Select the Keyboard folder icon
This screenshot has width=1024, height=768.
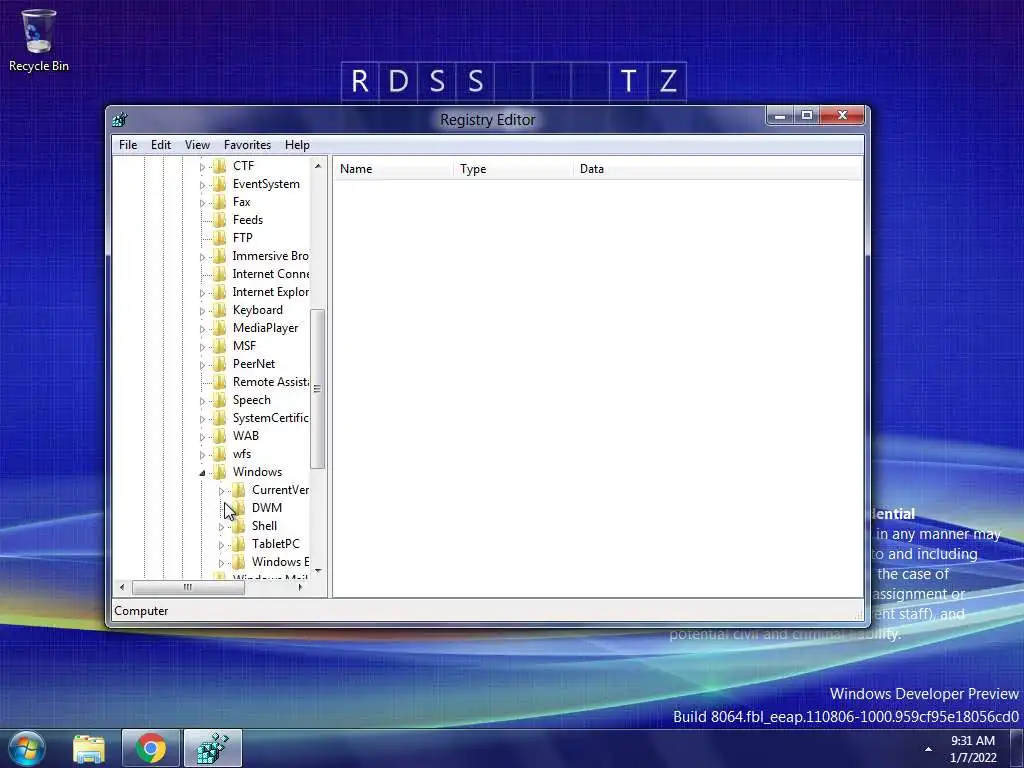pyautogui.click(x=220, y=310)
